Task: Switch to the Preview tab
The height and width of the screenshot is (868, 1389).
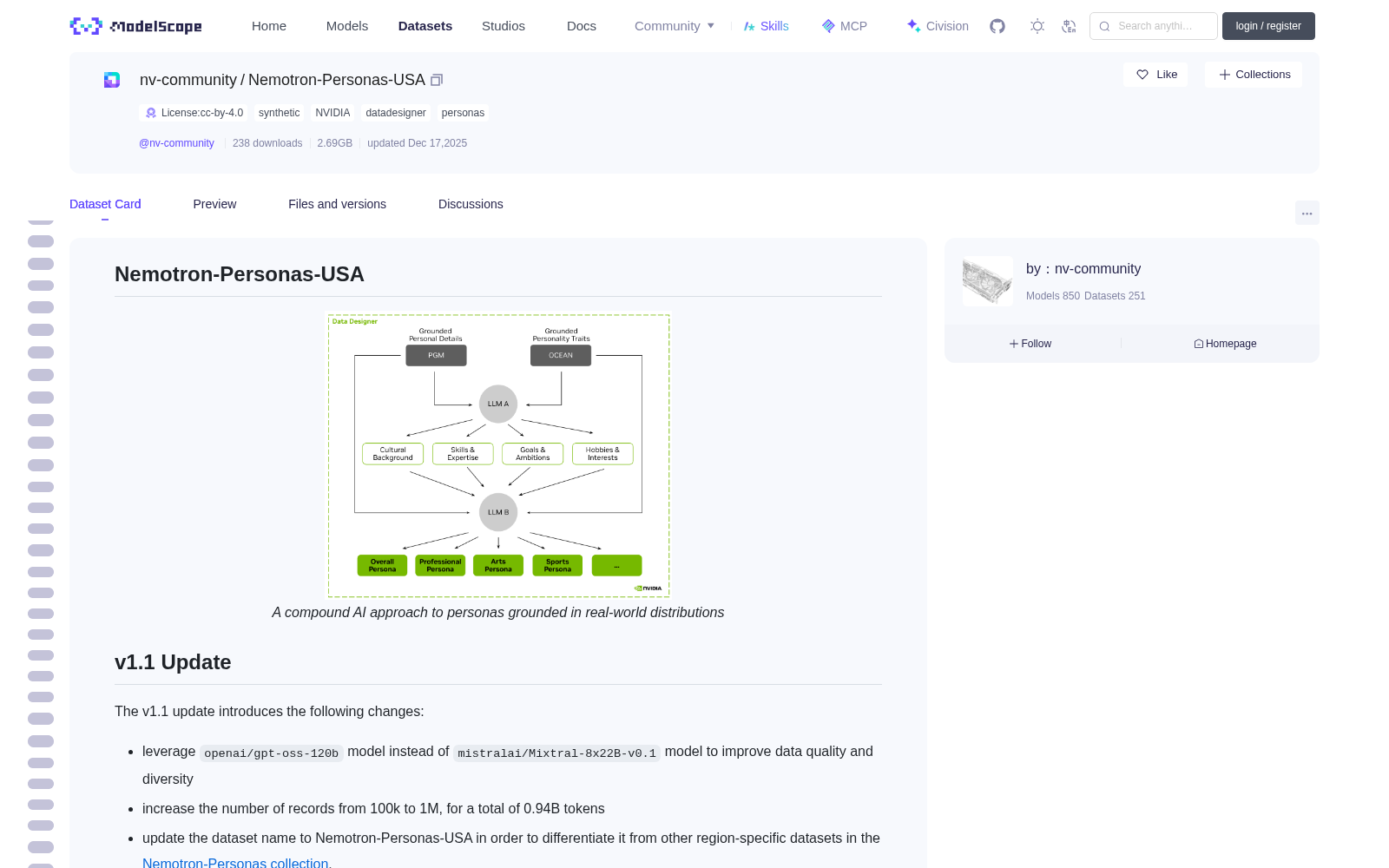Action: (x=214, y=204)
